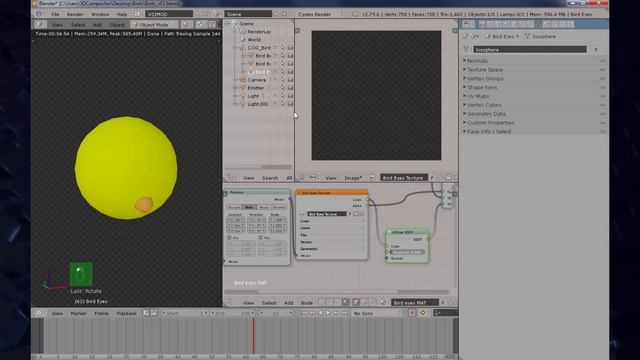Click the pivot point icon in viewport header
The image size is (640, 360).
200,25
